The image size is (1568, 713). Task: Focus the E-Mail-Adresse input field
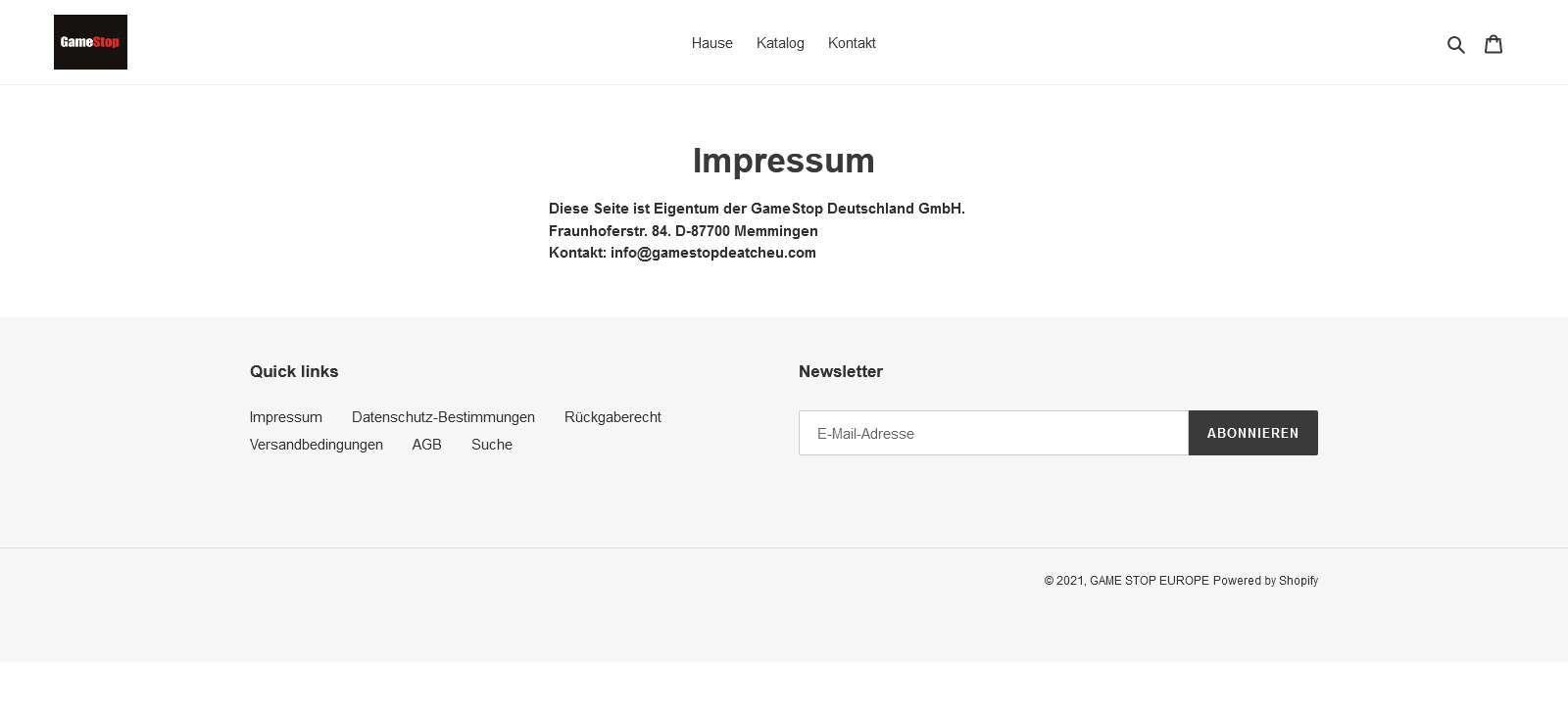tap(993, 433)
